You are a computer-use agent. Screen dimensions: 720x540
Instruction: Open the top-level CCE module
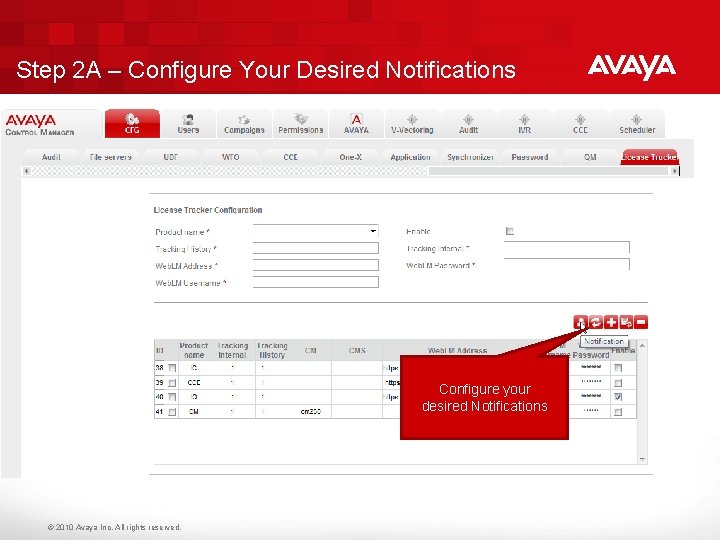tap(580, 124)
